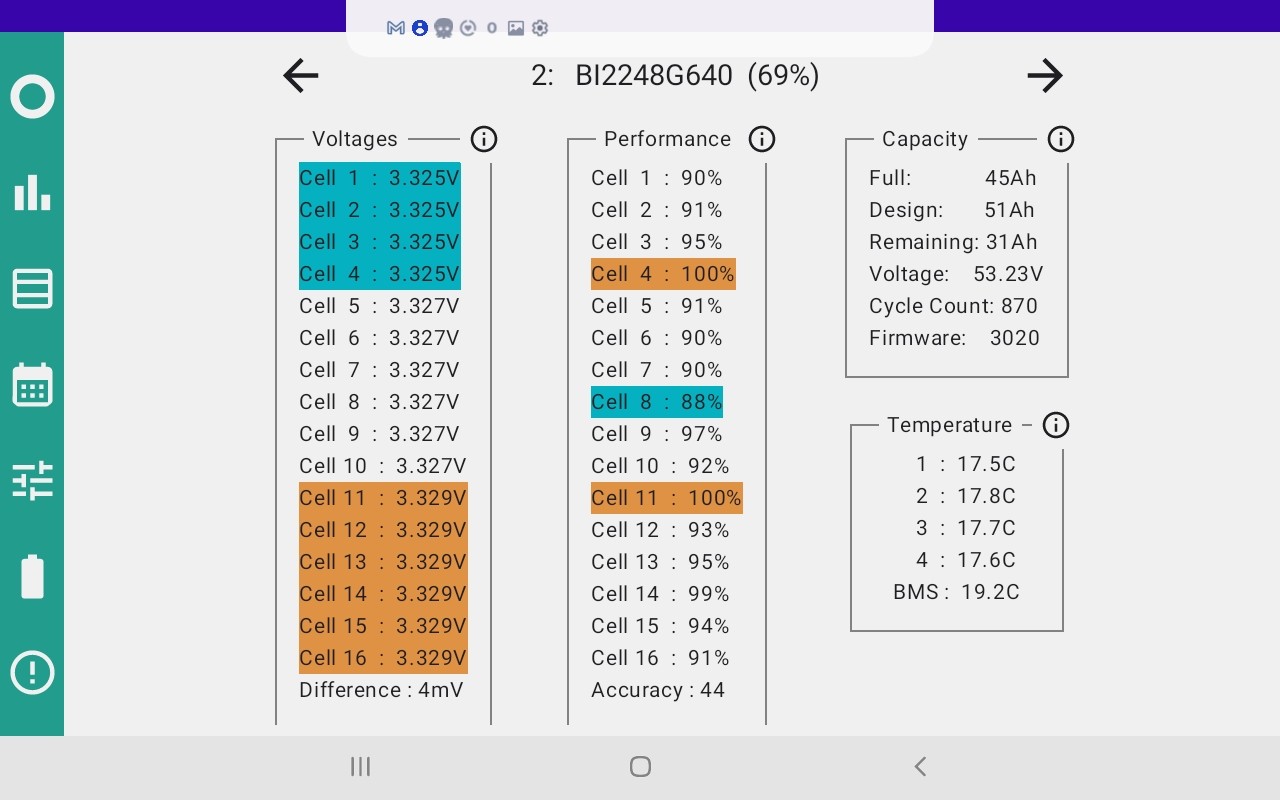1280x800 pixels.
Task: Open the Performance info icon
Action: click(762, 139)
